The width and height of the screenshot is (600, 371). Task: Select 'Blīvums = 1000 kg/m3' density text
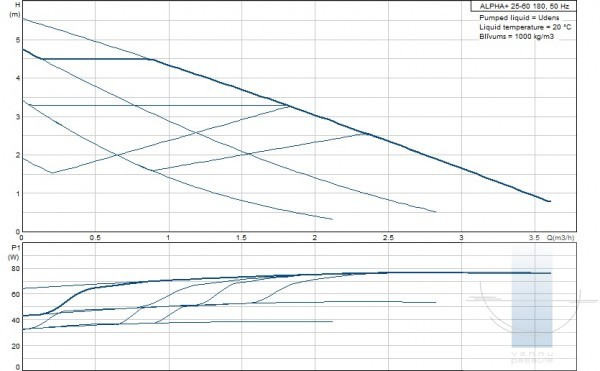(516, 36)
